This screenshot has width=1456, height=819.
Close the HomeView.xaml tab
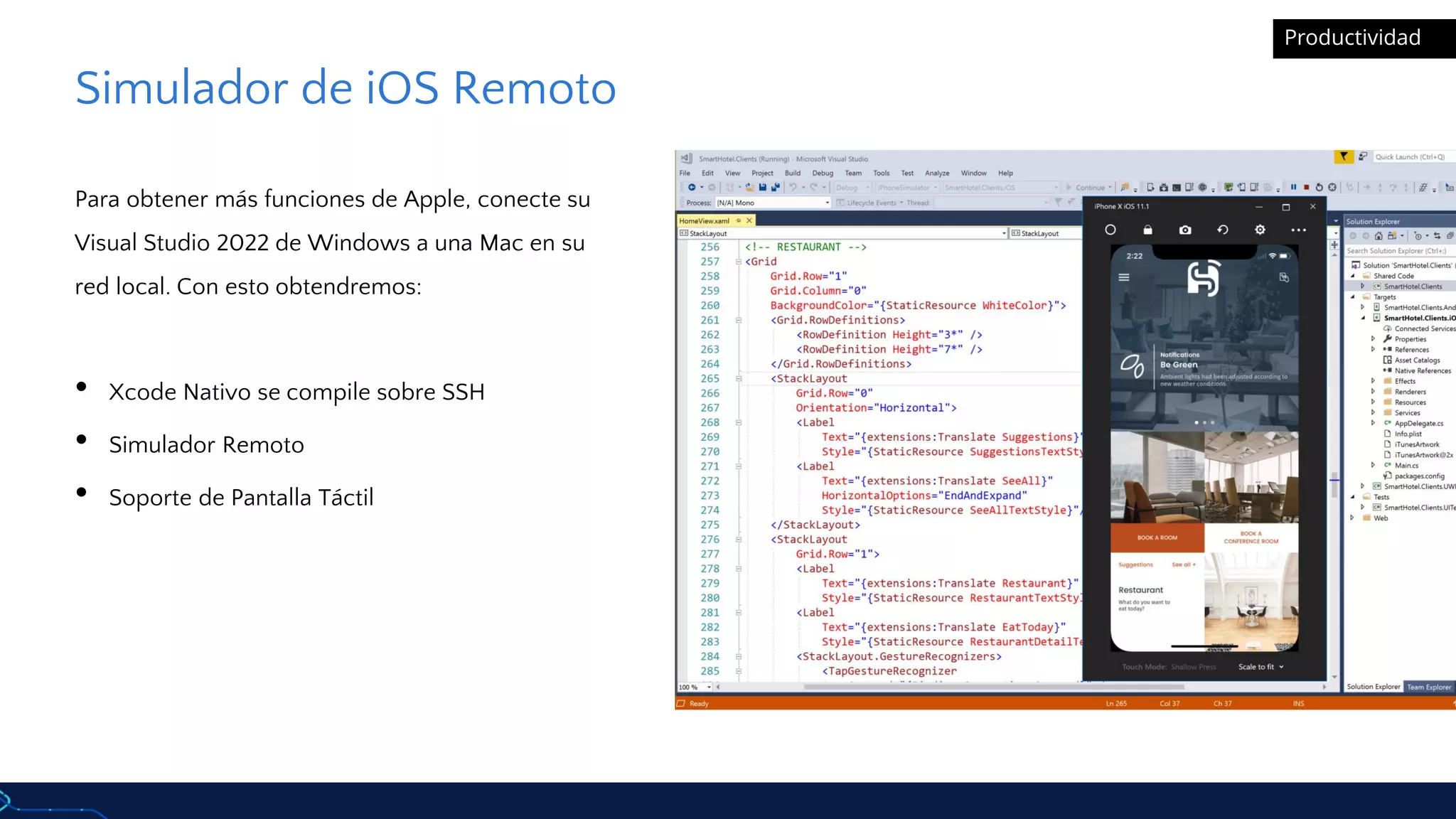coord(749,221)
